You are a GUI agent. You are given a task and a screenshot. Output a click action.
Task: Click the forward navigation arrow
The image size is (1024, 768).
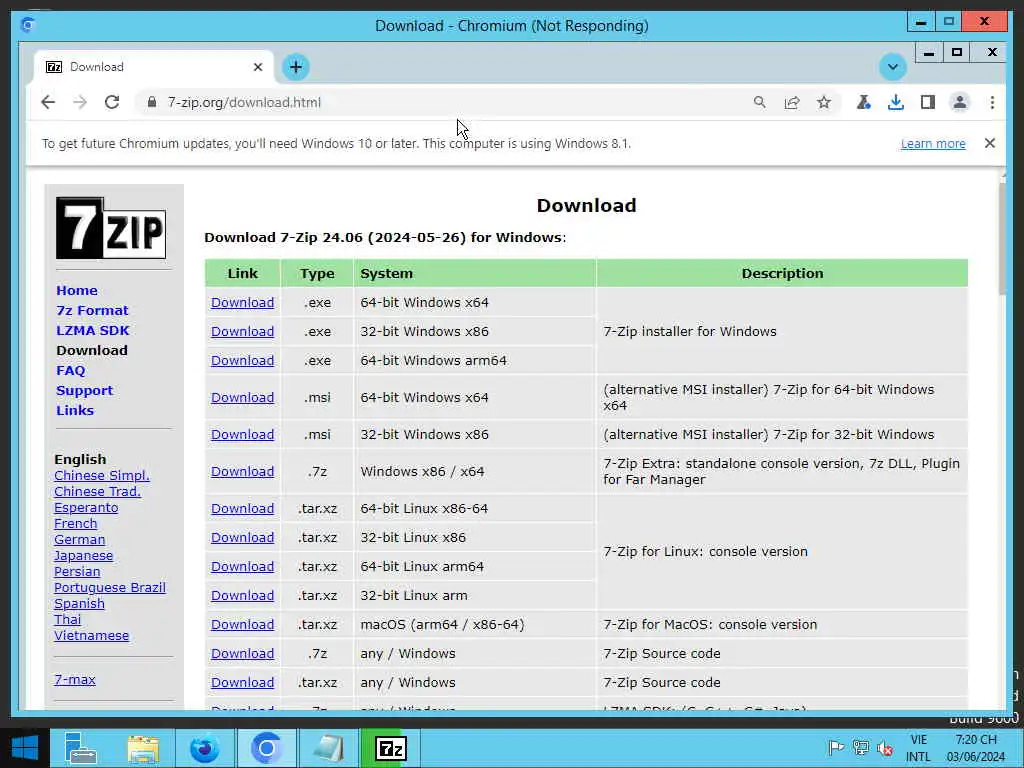tap(80, 103)
